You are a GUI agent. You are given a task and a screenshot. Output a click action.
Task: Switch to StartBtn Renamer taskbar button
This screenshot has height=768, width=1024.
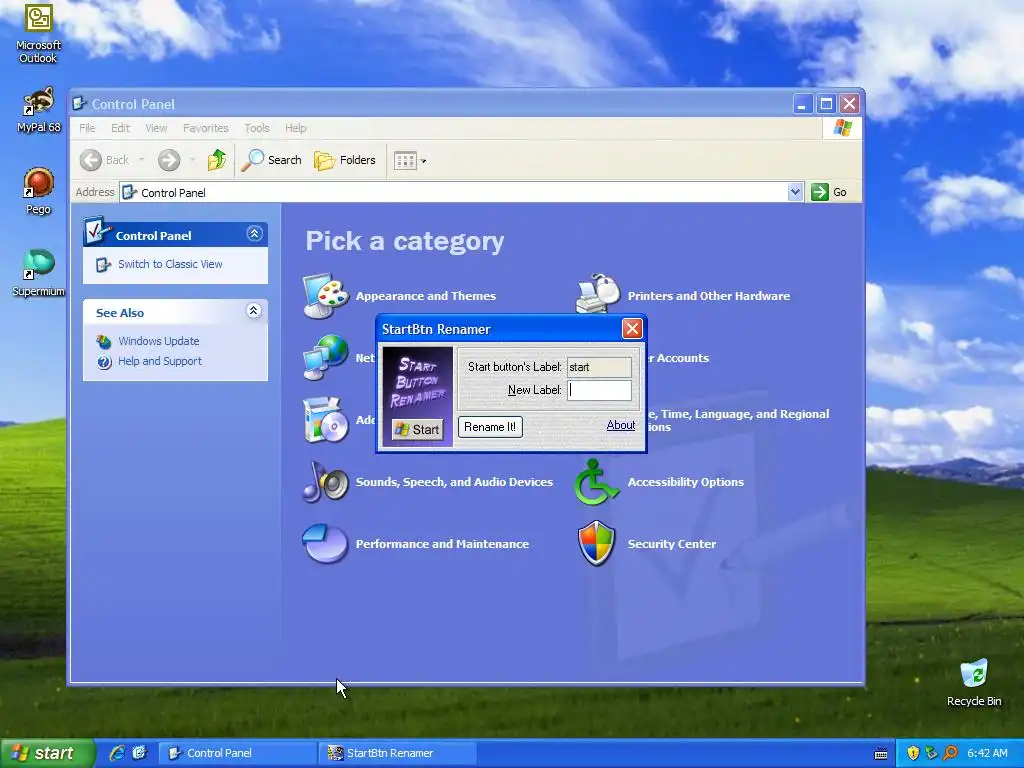pos(399,753)
